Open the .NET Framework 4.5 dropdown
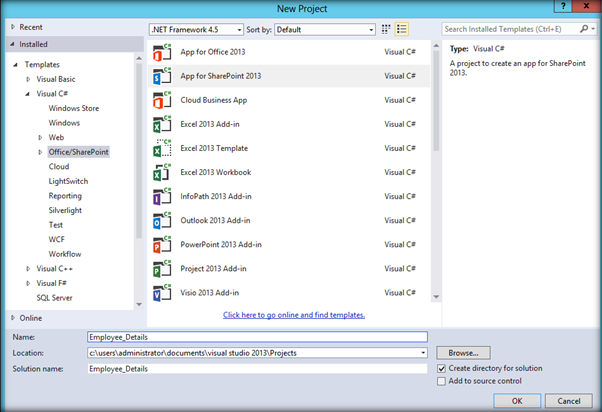This screenshot has width=602, height=412. click(x=196, y=30)
